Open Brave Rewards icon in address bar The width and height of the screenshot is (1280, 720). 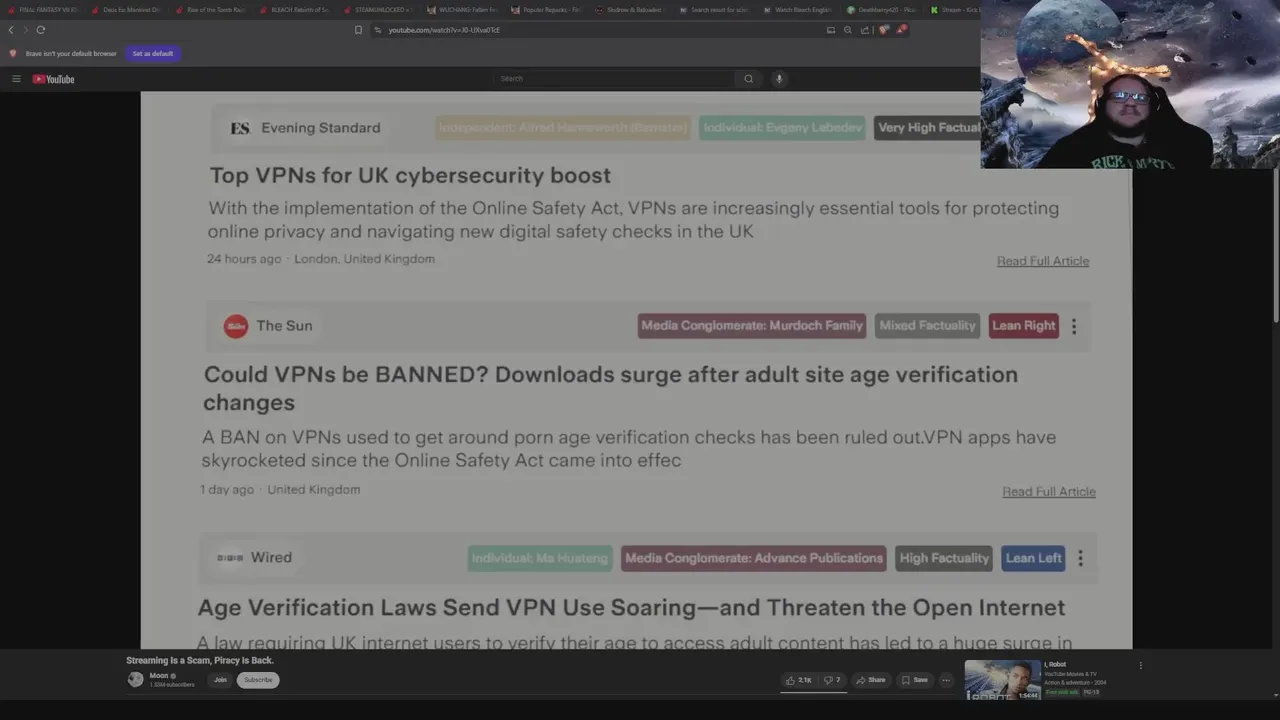tap(901, 30)
